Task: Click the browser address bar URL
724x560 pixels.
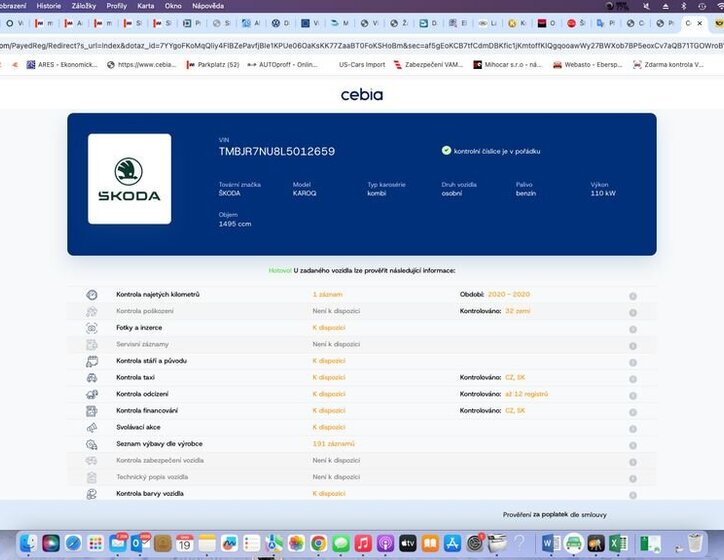Action: tap(362, 44)
